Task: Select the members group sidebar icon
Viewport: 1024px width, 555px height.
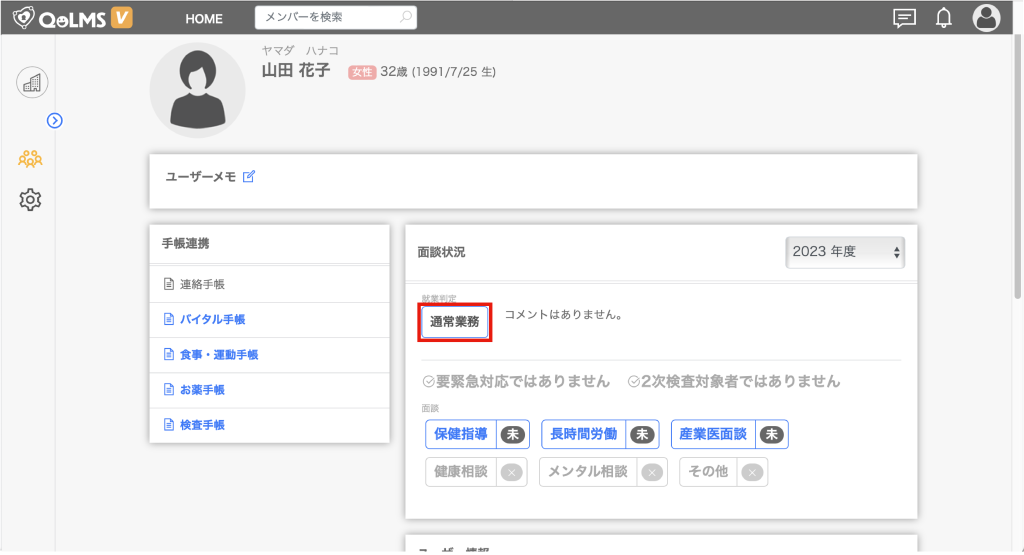Action: coord(31,158)
